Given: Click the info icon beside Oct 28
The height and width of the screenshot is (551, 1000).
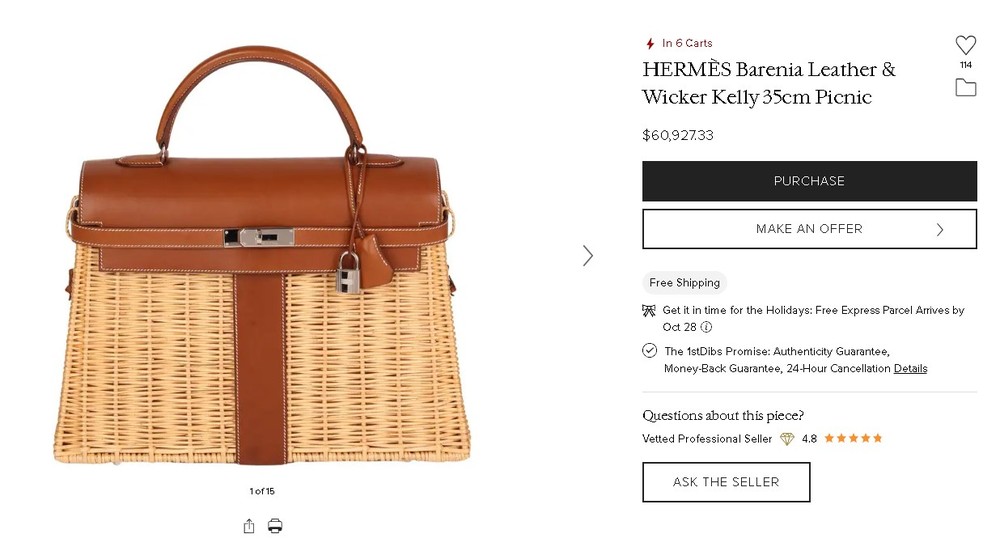Looking at the screenshot, I should point(706,327).
